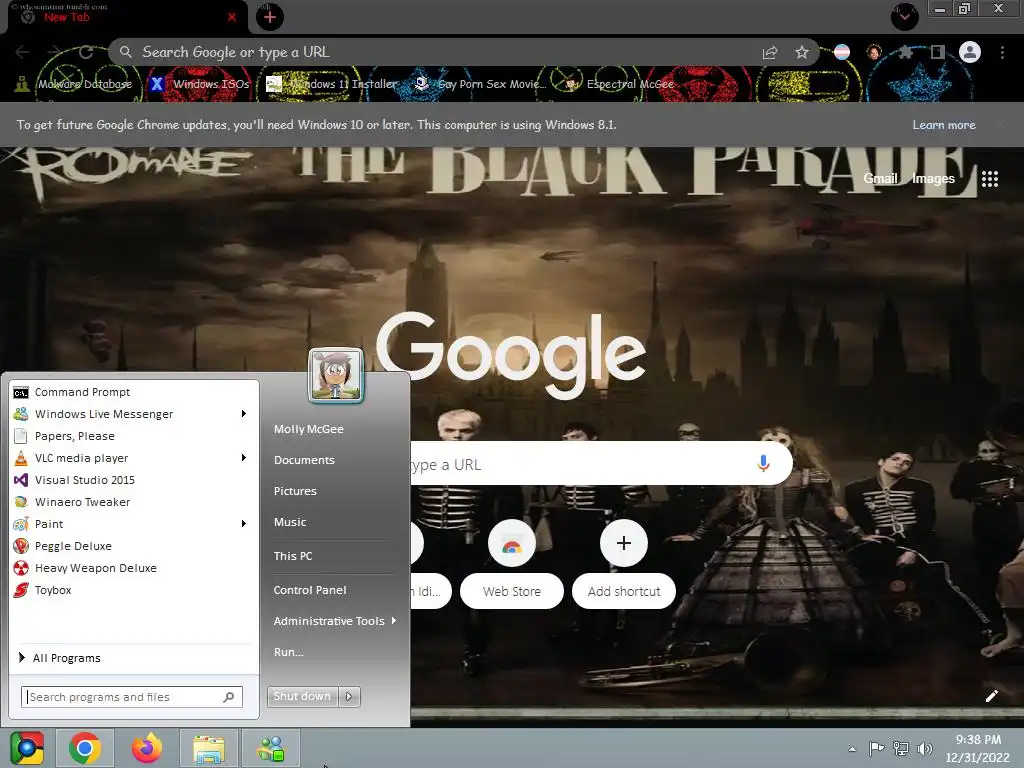
Task: Open Firefox from the taskbar
Action: tap(147, 748)
